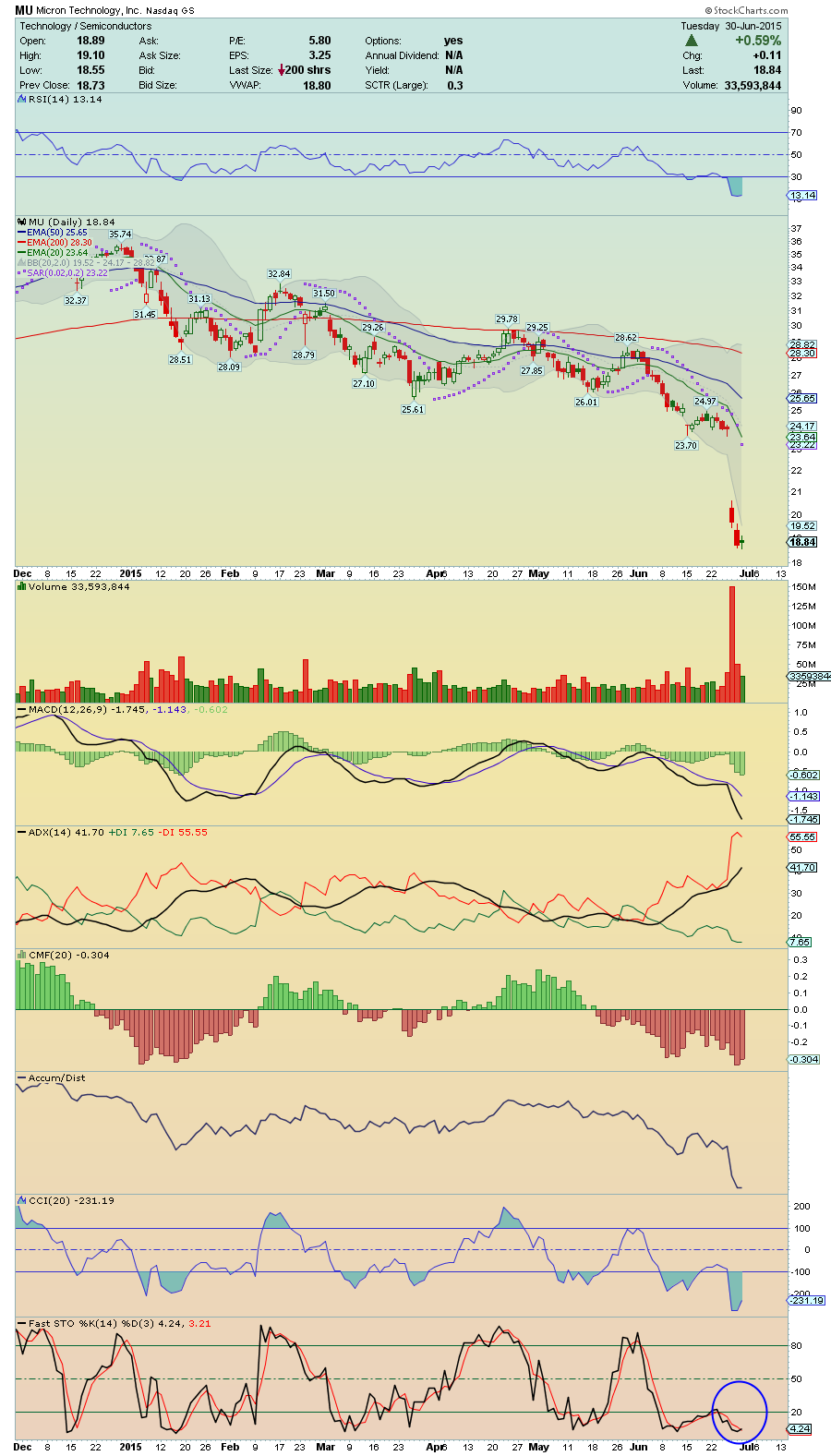
Task: Click the red down arrow beside Last Size
Action: [281, 70]
